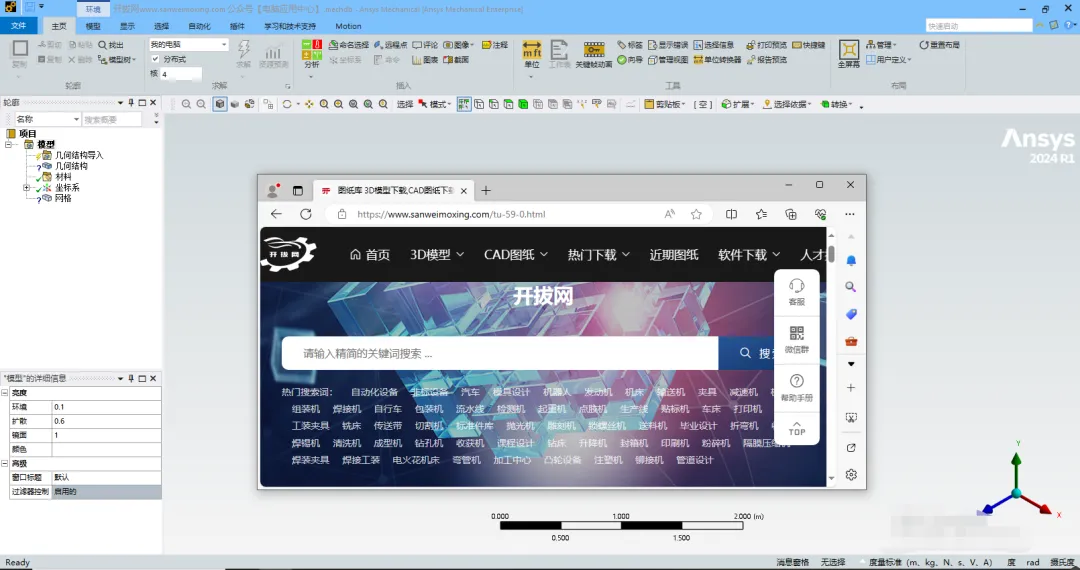The width and height of the screenshot is (1080, 570).
Task: Click the browser sidebar settings gear
Action: (851, 475)
